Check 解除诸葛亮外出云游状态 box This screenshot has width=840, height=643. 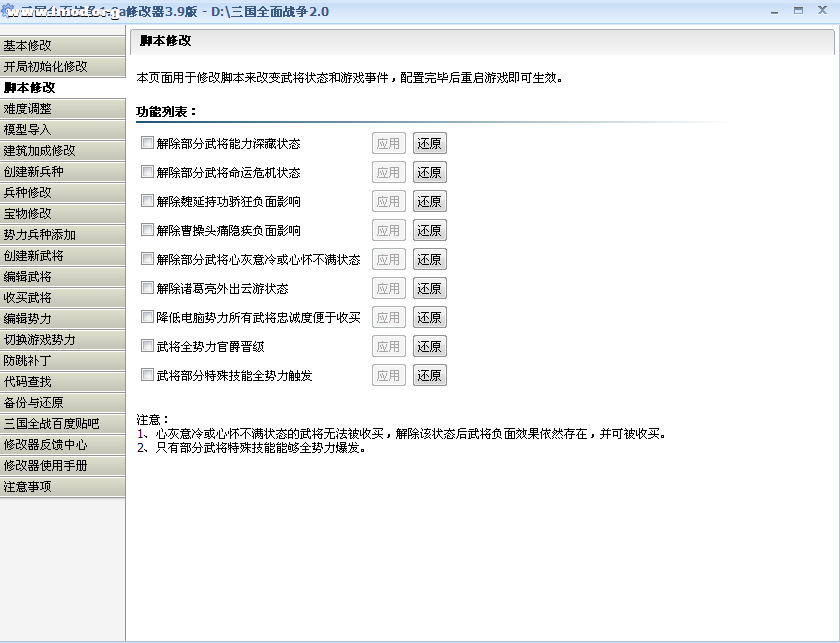[148, 288]
